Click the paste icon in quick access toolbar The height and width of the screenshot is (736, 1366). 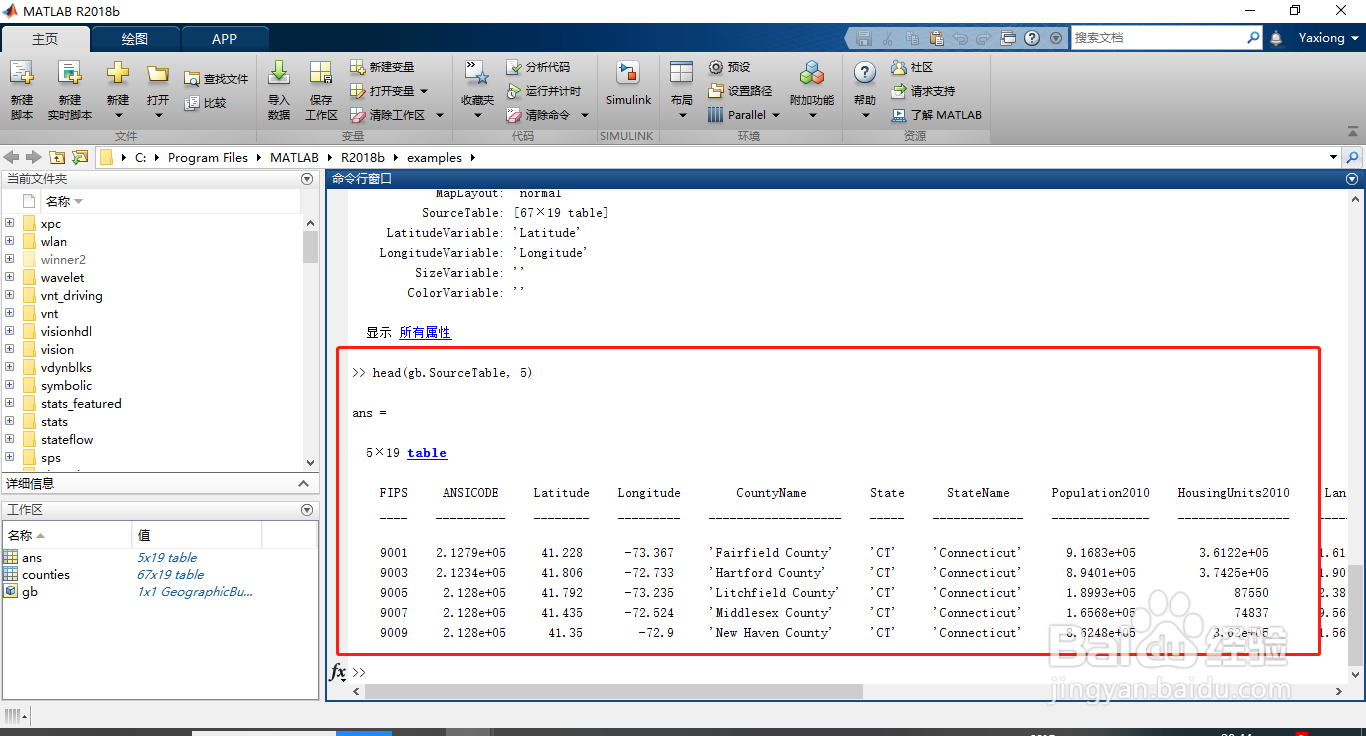coord(936,38)
